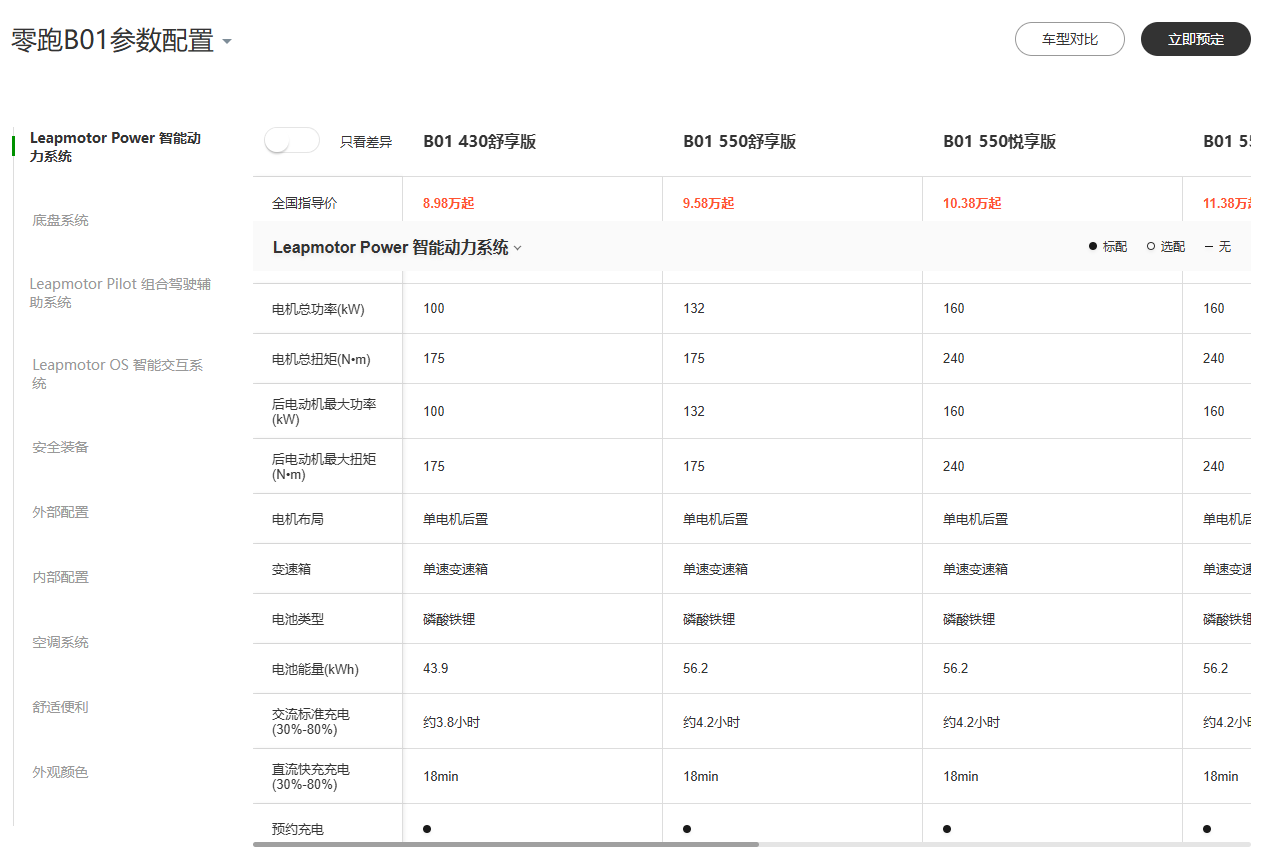Click the 预约充电 dot under B01 550悦享版
The width and height of the screenshot is (1283, 851).
click(947, 829)
